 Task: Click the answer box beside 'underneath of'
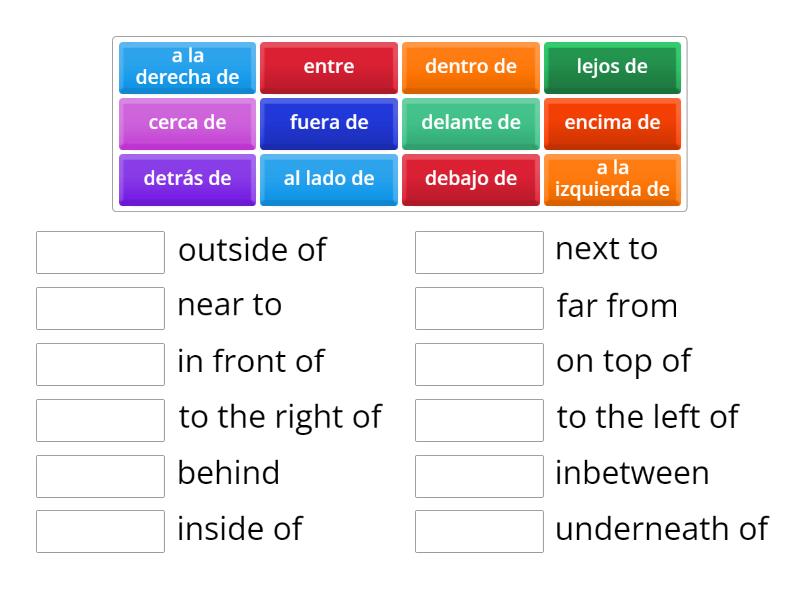coord(478,530)
